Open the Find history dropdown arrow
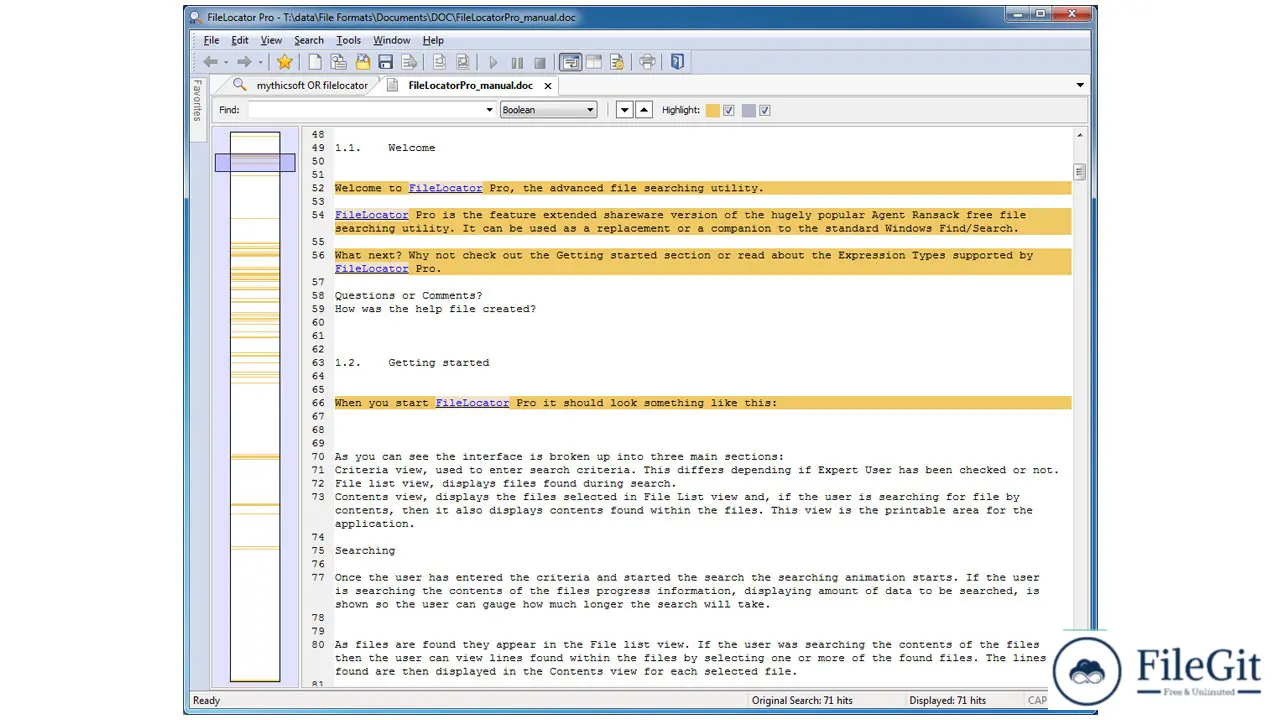Image resolution: width=1280 pixels, height=720 pixels. (x=490, y=110)
